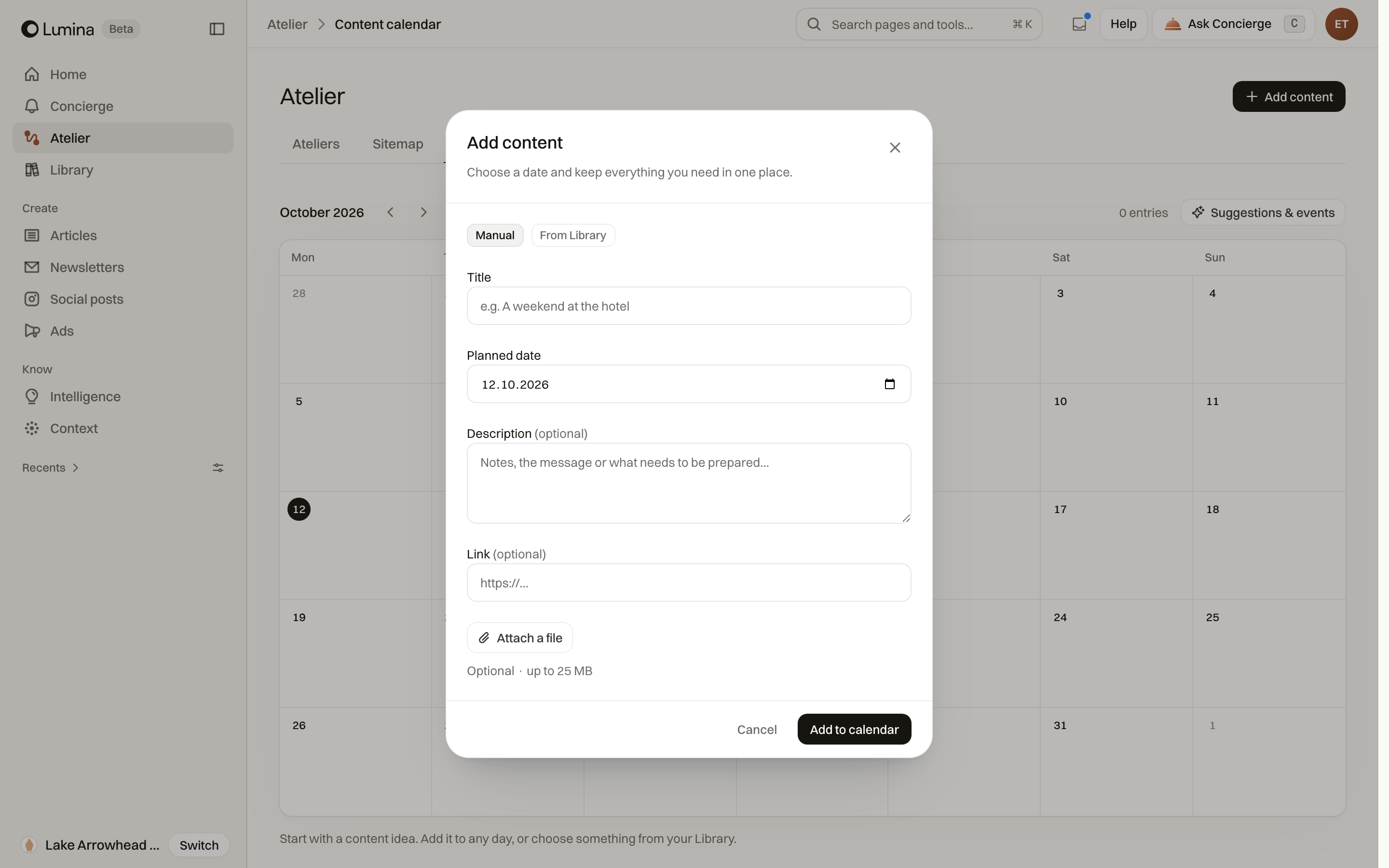
Task: Click the top-right Add content button
Action: coord(1289,96)
